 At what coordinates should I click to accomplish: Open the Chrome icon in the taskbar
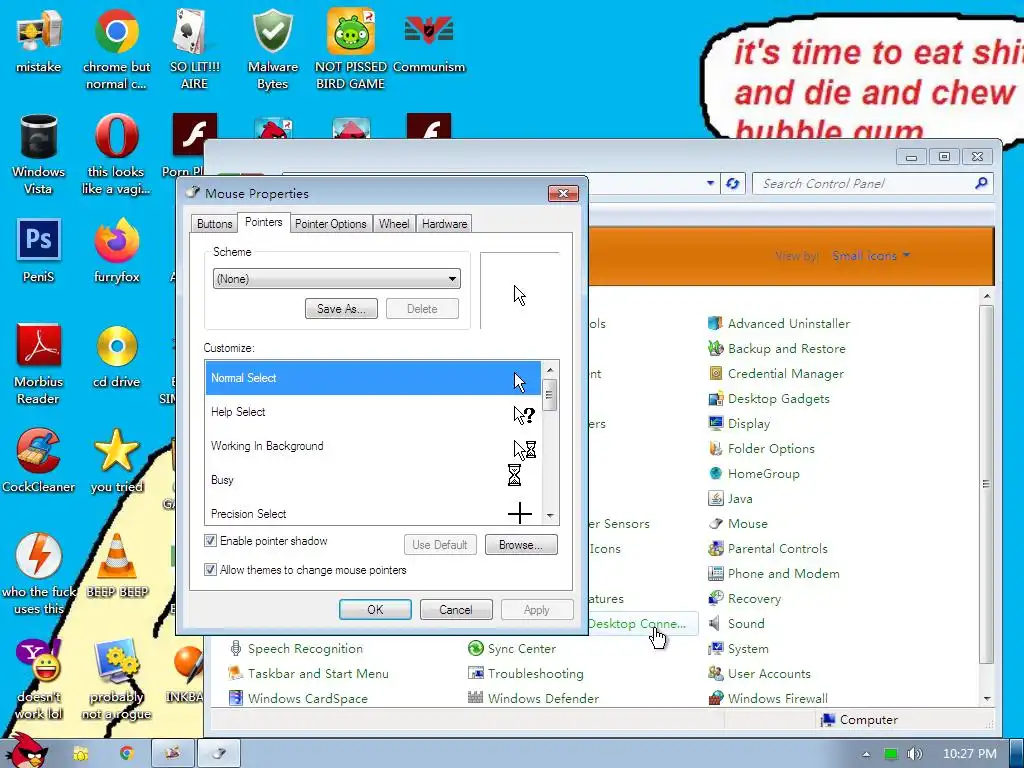pos(126,754)
